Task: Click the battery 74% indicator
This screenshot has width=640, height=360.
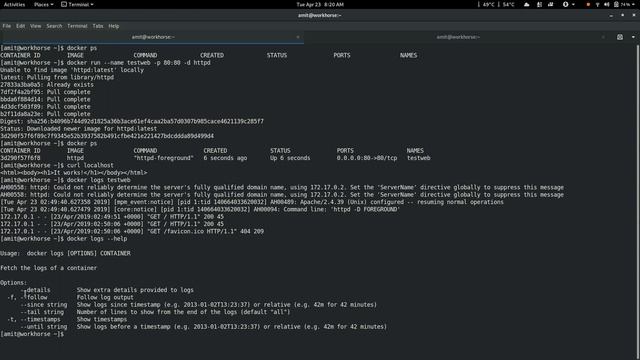Action: pos(622,4)
